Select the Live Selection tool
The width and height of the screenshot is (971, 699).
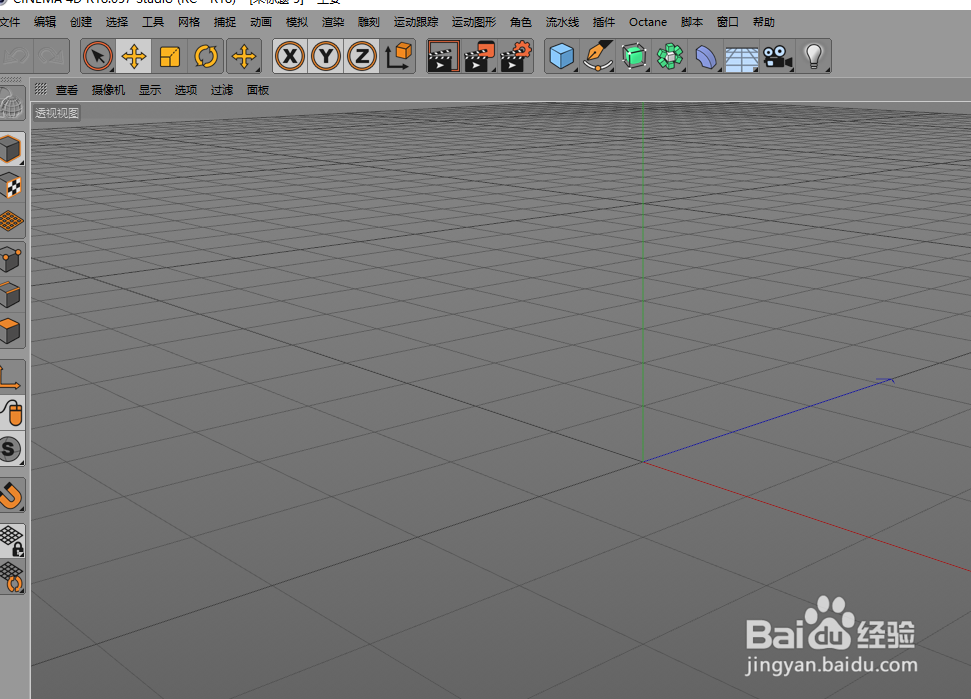click(98, 56)
